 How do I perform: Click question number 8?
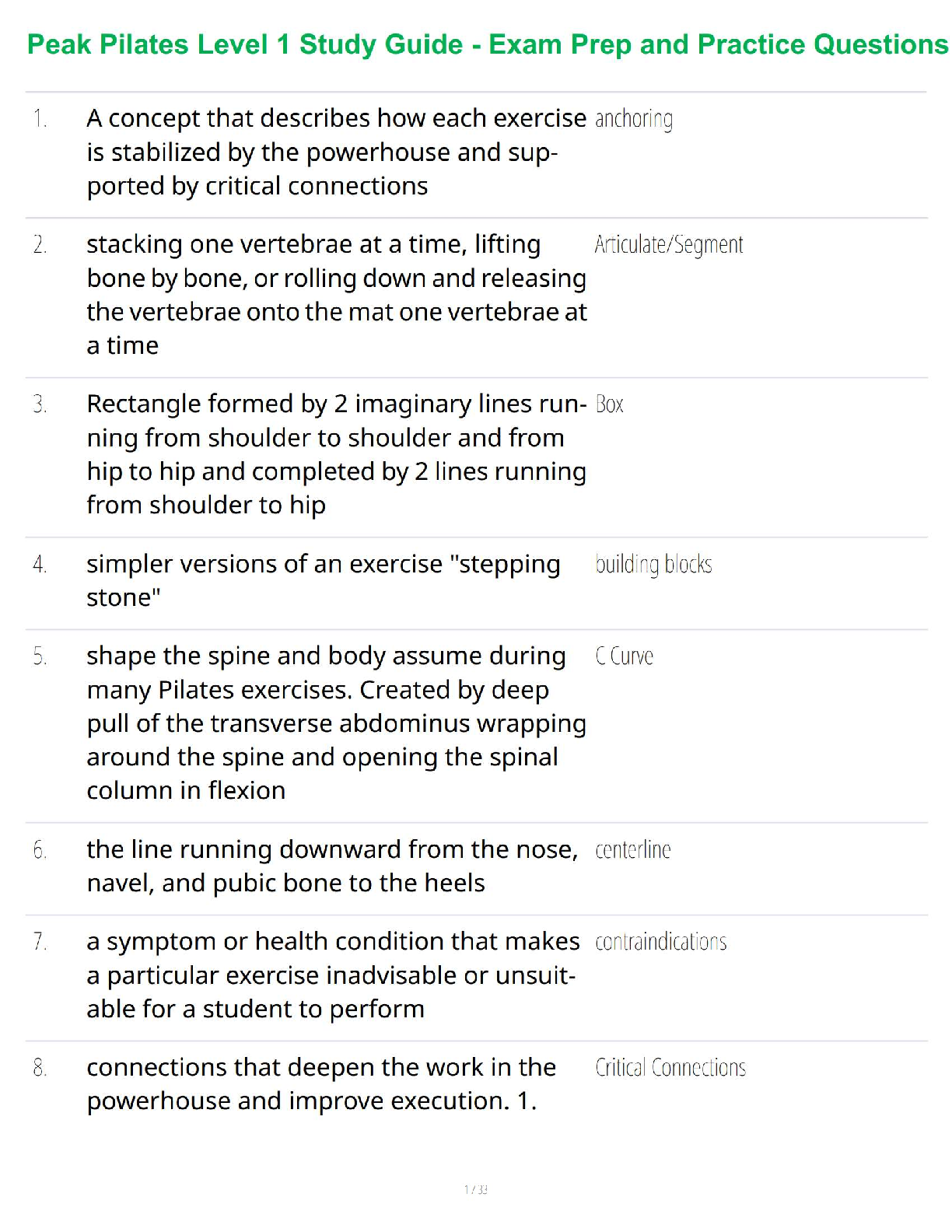[x=40, y=1068]
